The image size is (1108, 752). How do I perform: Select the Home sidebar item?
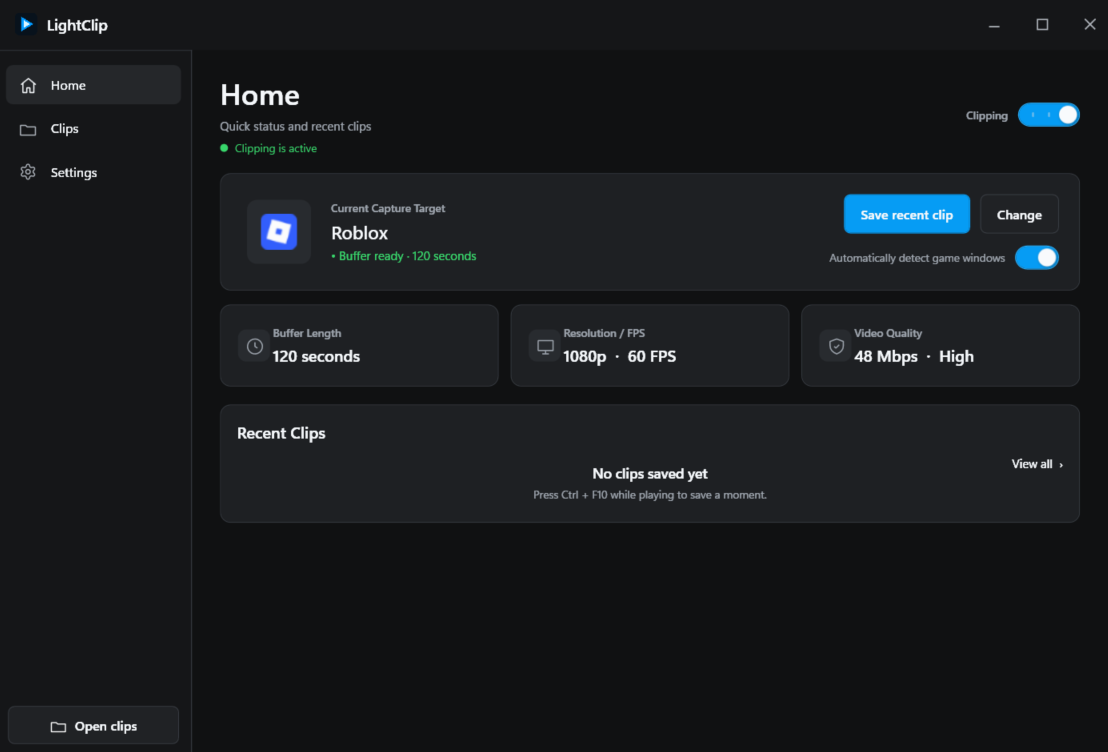point(93,85)
